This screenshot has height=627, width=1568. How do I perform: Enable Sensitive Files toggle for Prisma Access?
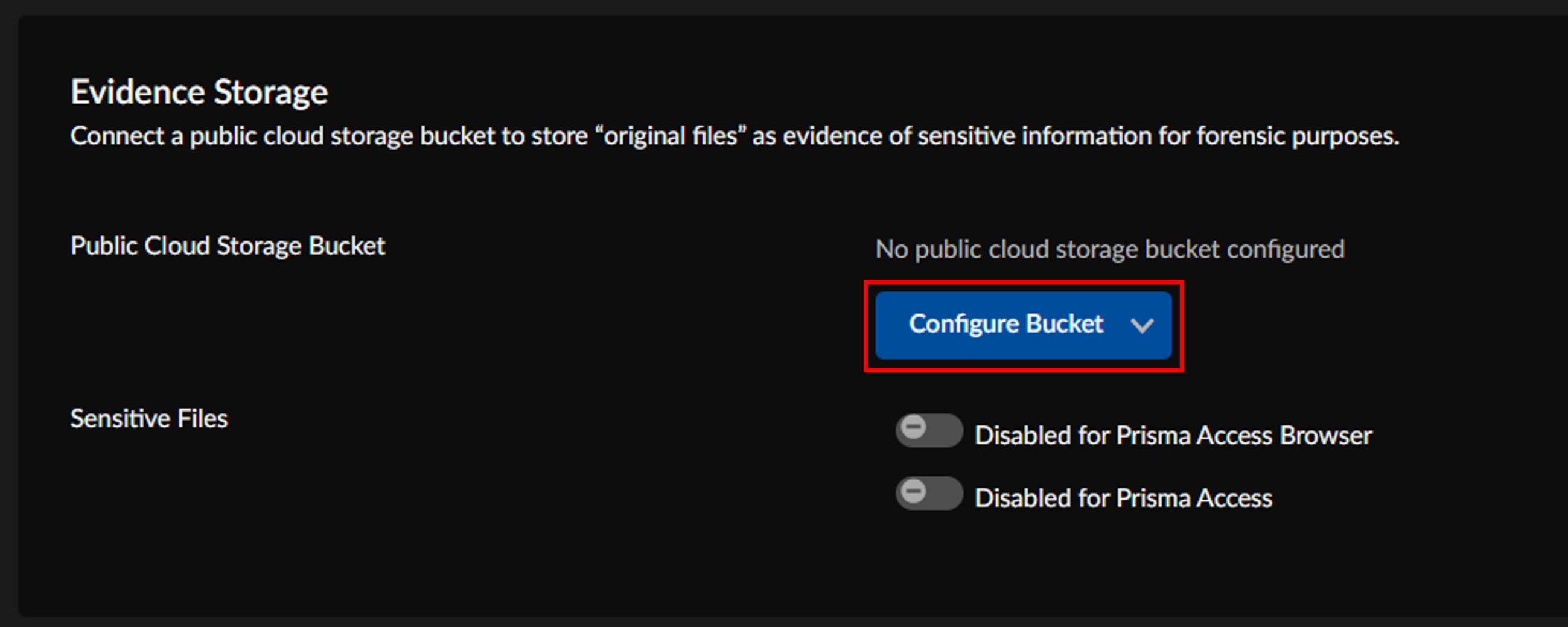pyautogui.click(x=929, y=493)
